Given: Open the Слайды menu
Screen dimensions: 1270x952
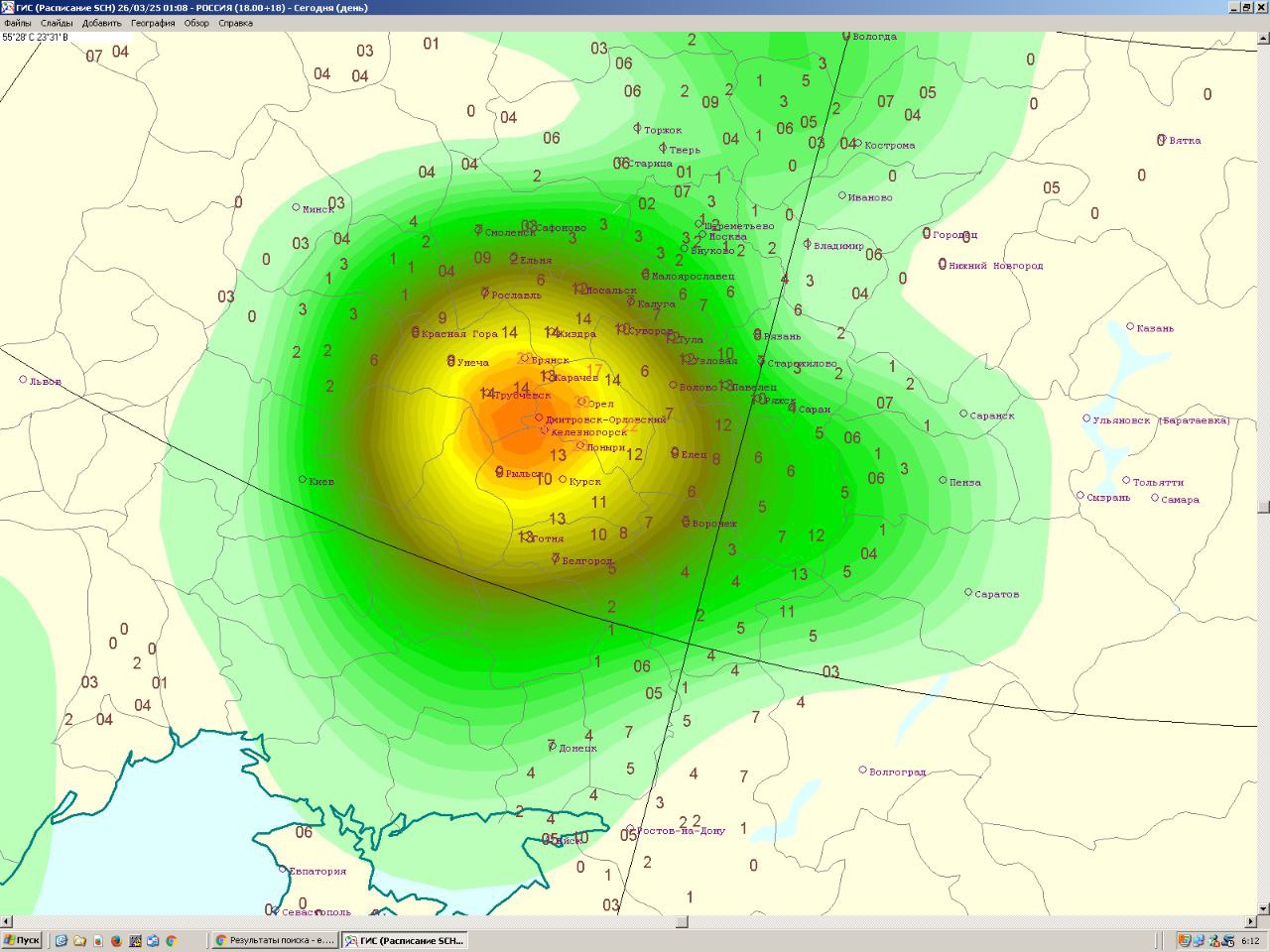Looking at the screenshot, I should 57,23.
